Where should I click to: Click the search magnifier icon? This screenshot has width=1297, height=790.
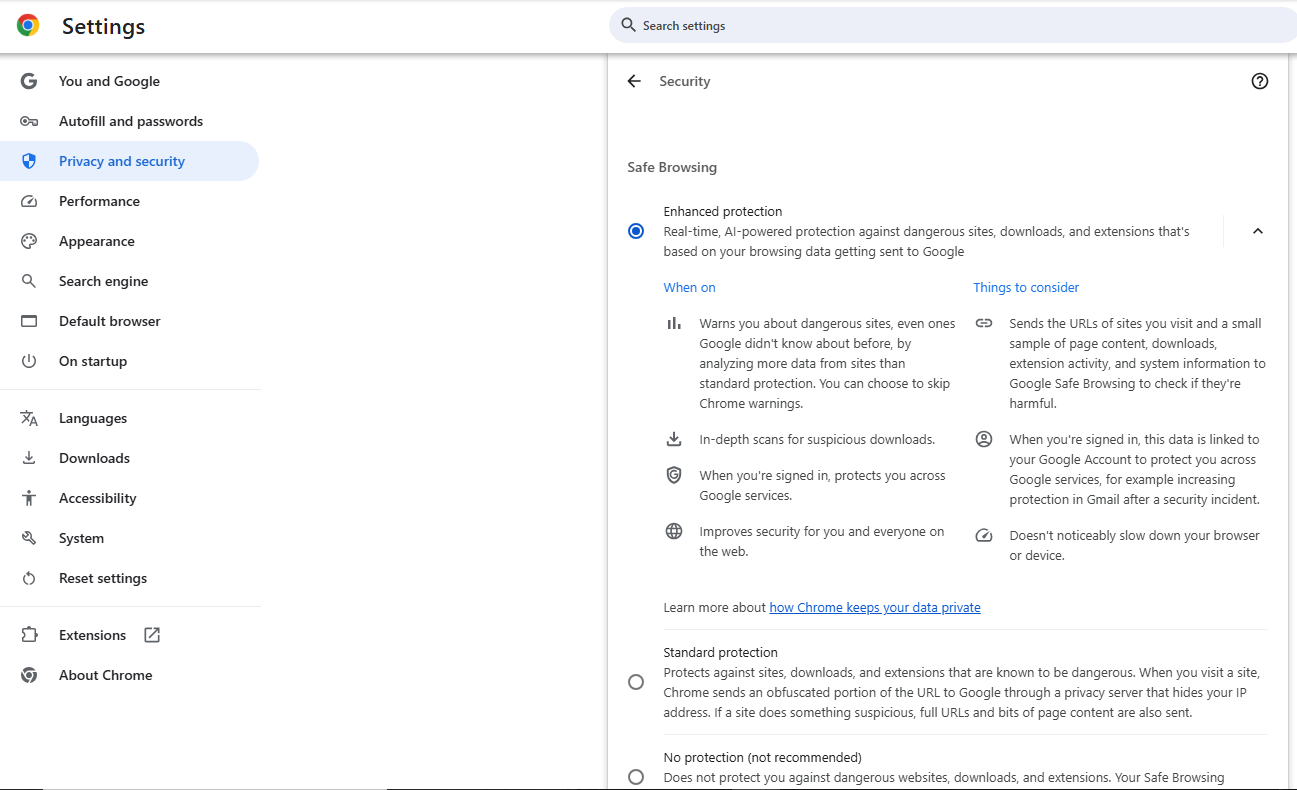click(628, 25)
